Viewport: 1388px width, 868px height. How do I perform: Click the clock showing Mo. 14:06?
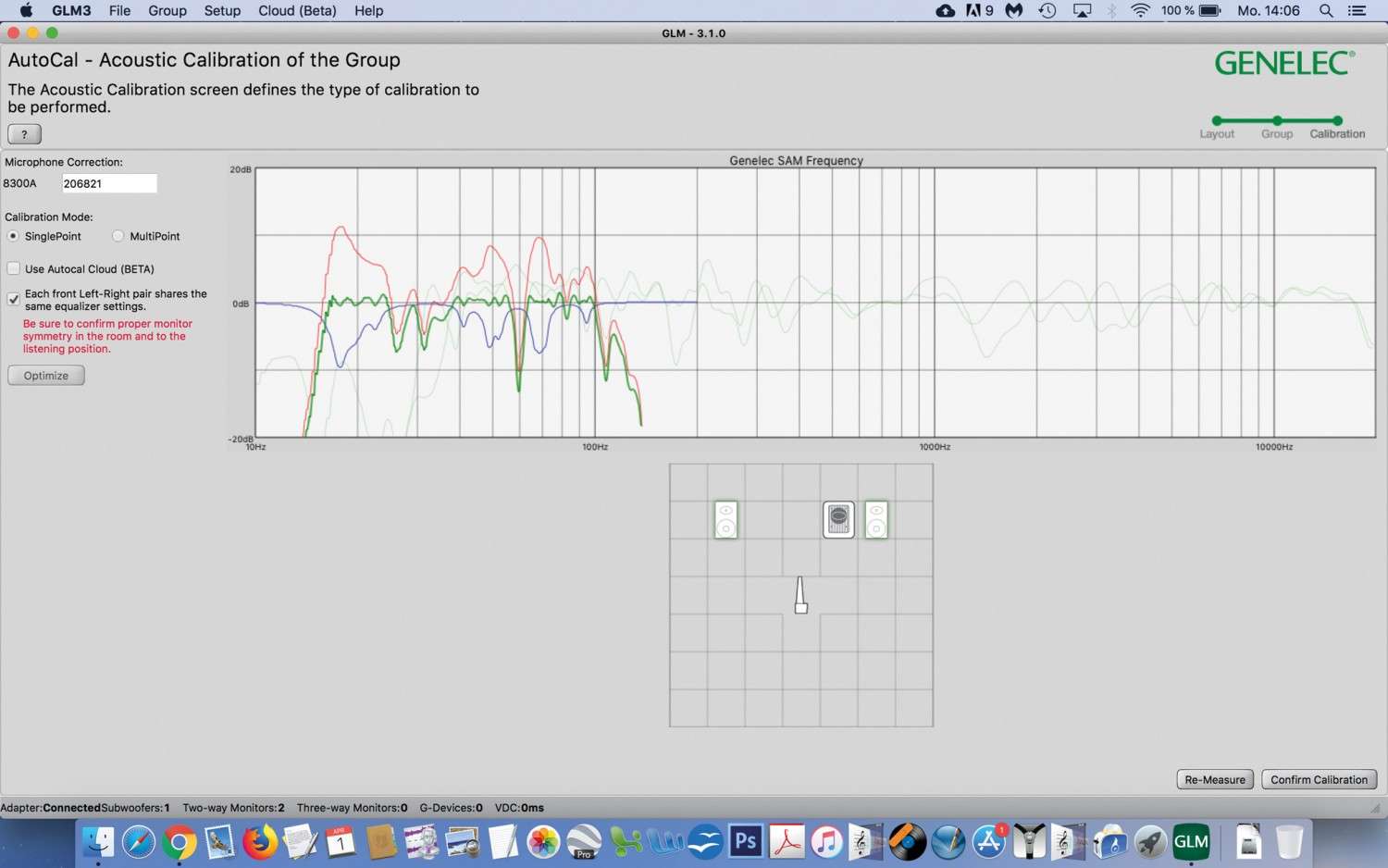(1269, 10)
